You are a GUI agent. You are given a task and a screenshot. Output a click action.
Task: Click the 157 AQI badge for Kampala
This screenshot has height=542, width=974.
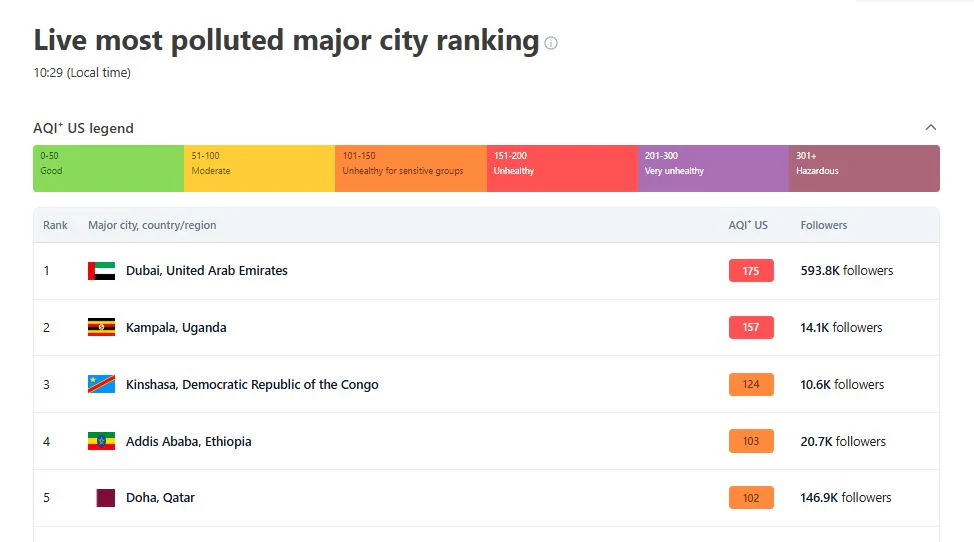751,327
